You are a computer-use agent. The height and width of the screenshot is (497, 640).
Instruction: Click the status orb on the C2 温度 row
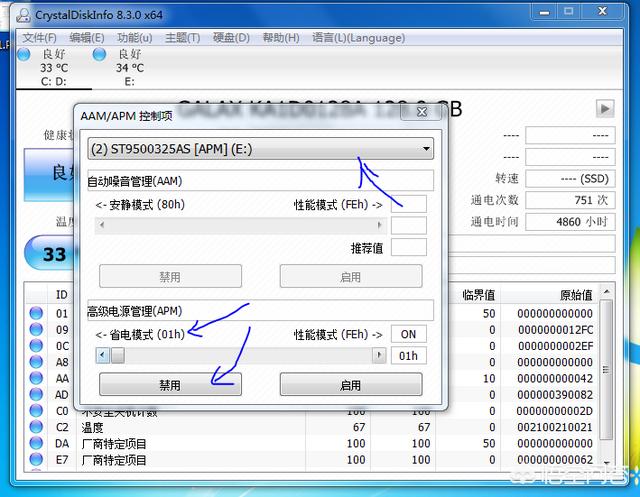[36, 427]
